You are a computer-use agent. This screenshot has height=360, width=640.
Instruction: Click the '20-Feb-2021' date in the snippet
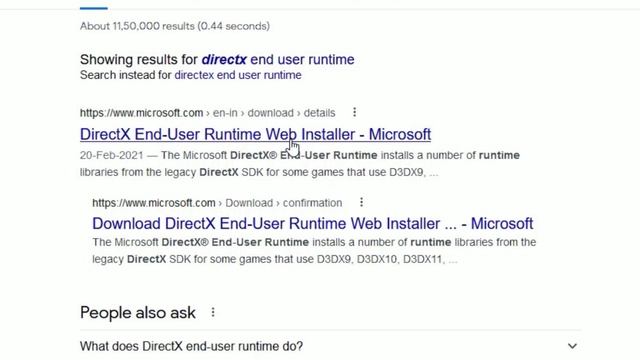111,156
